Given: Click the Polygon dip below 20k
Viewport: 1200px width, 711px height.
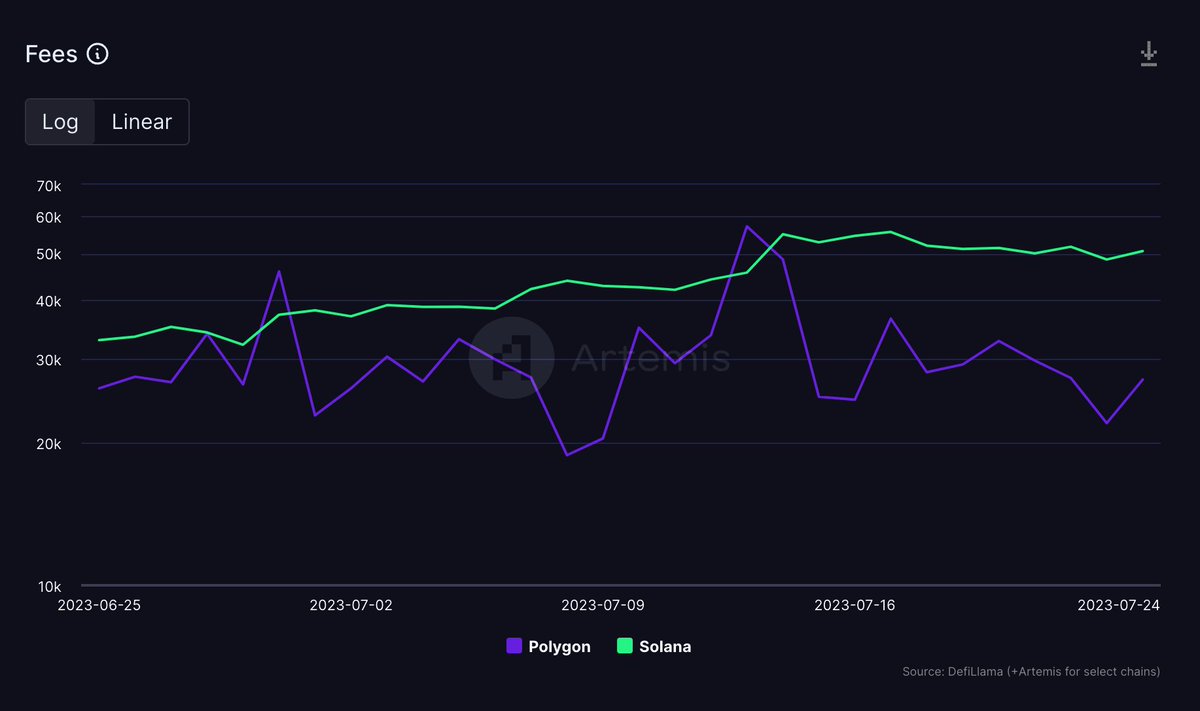Looking at the screenshot, I should [565, 455].
